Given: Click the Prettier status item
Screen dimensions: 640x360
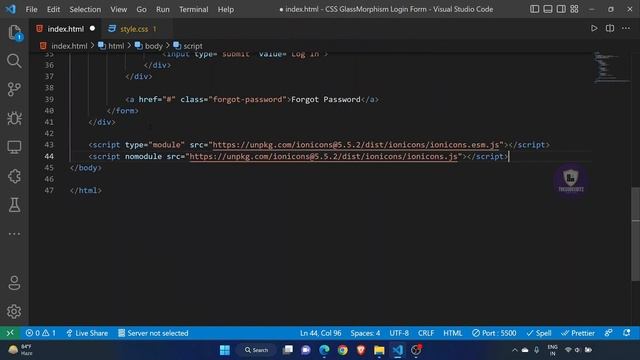Looking at the screenshot, I should click(578, 333).
